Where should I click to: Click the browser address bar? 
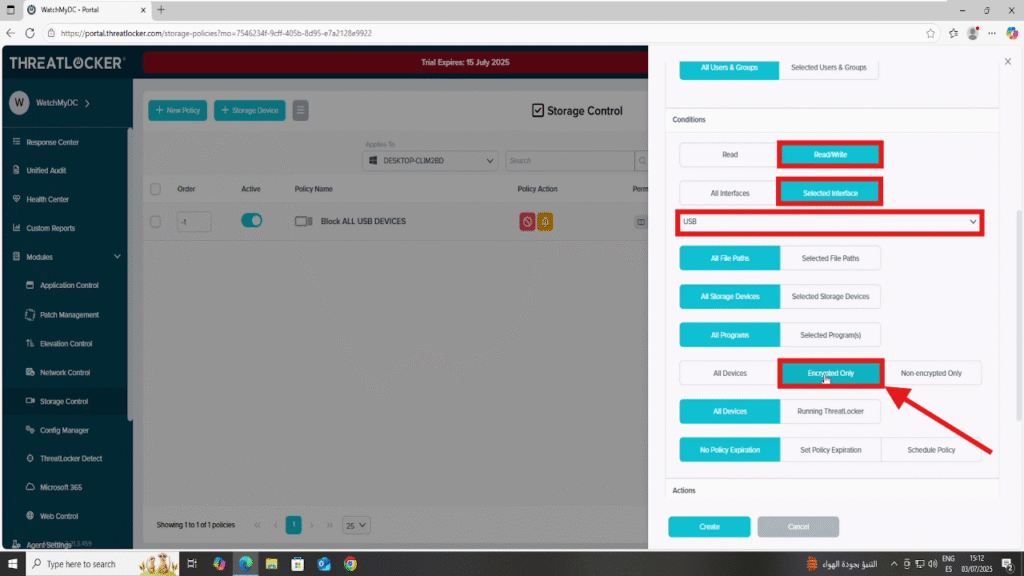(x=483, y=33)
